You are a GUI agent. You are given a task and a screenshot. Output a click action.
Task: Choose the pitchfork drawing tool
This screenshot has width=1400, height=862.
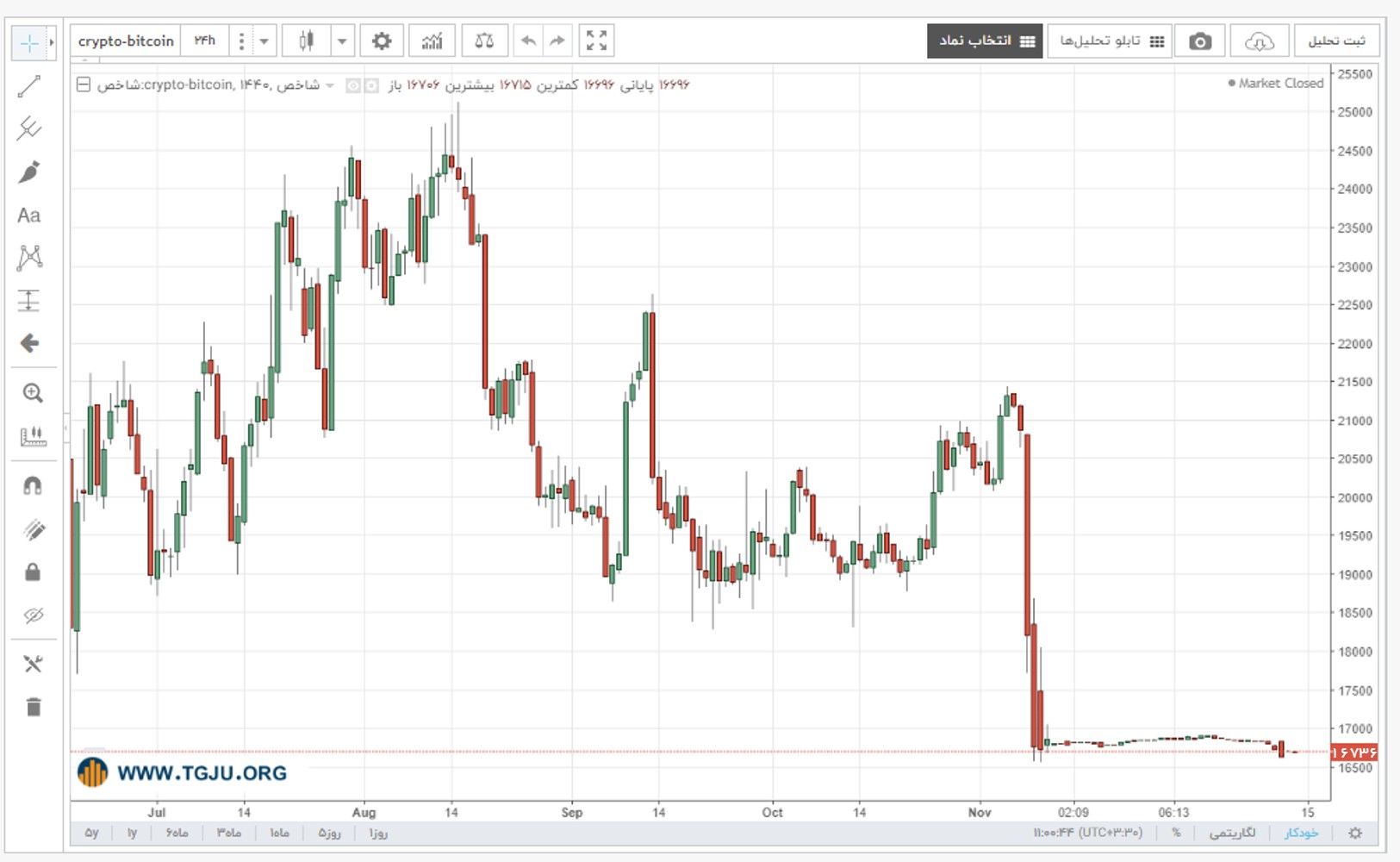[29, 128]
